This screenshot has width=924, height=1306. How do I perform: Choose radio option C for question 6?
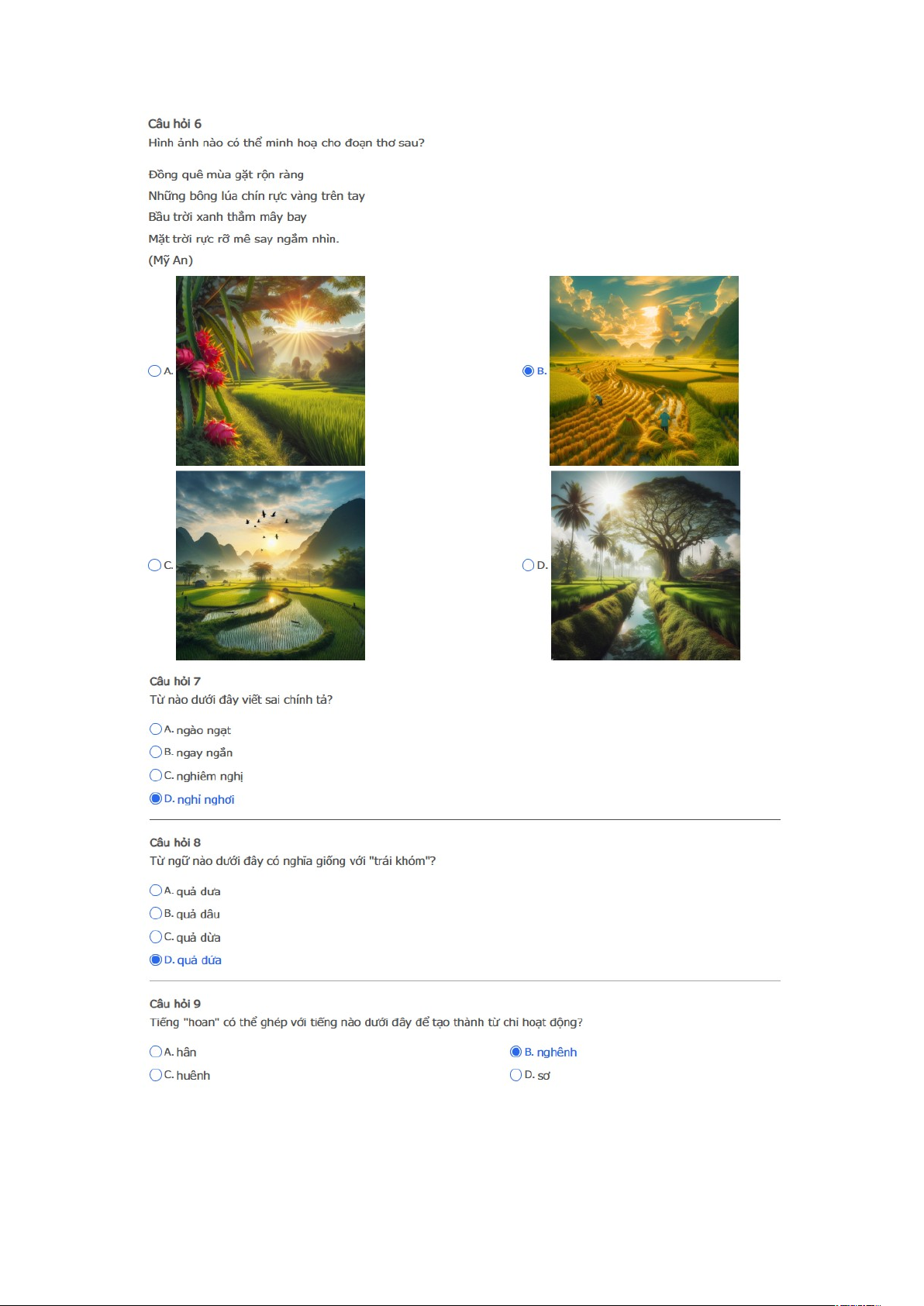(x=154, y=565)
